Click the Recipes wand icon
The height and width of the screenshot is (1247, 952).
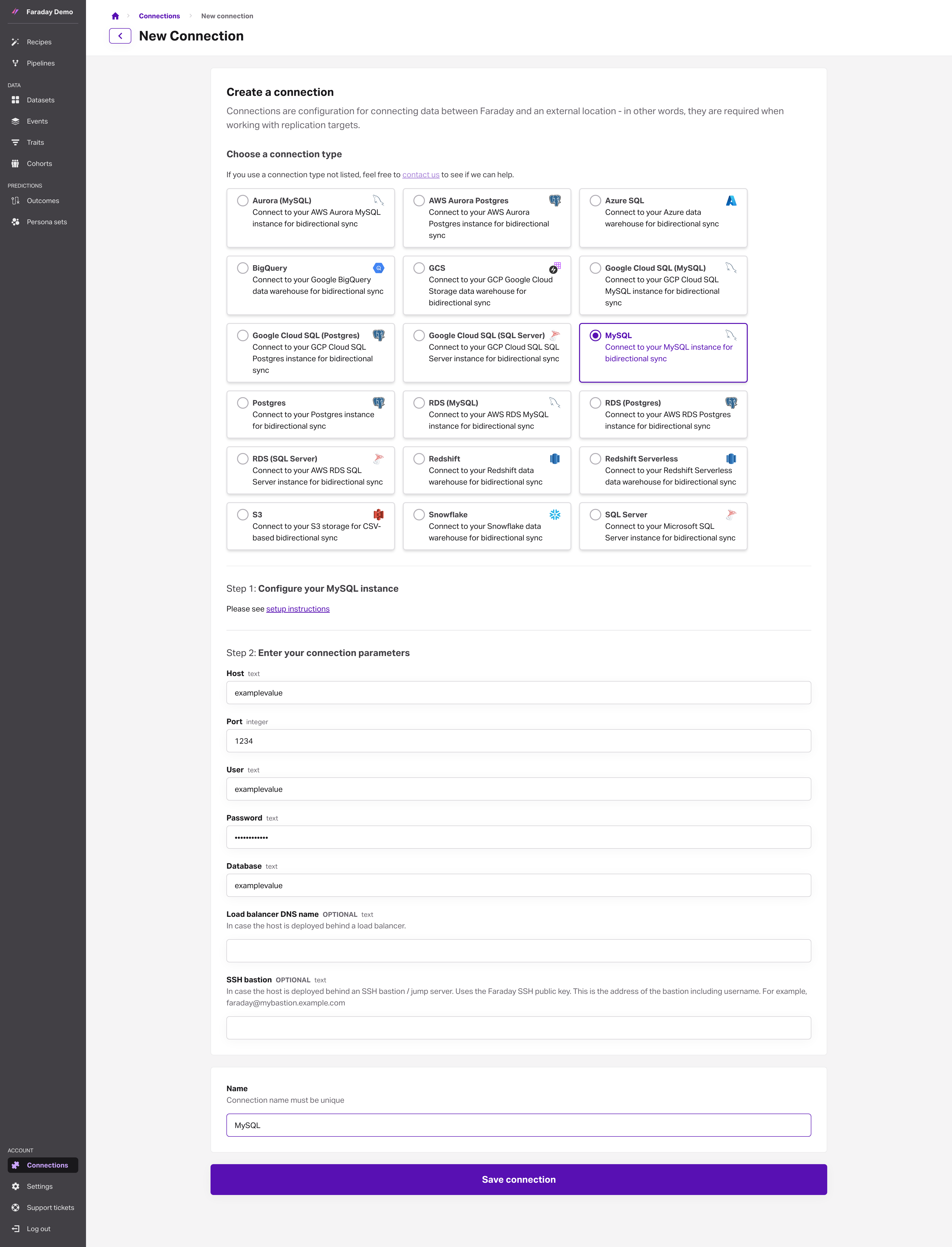(15, 42)
